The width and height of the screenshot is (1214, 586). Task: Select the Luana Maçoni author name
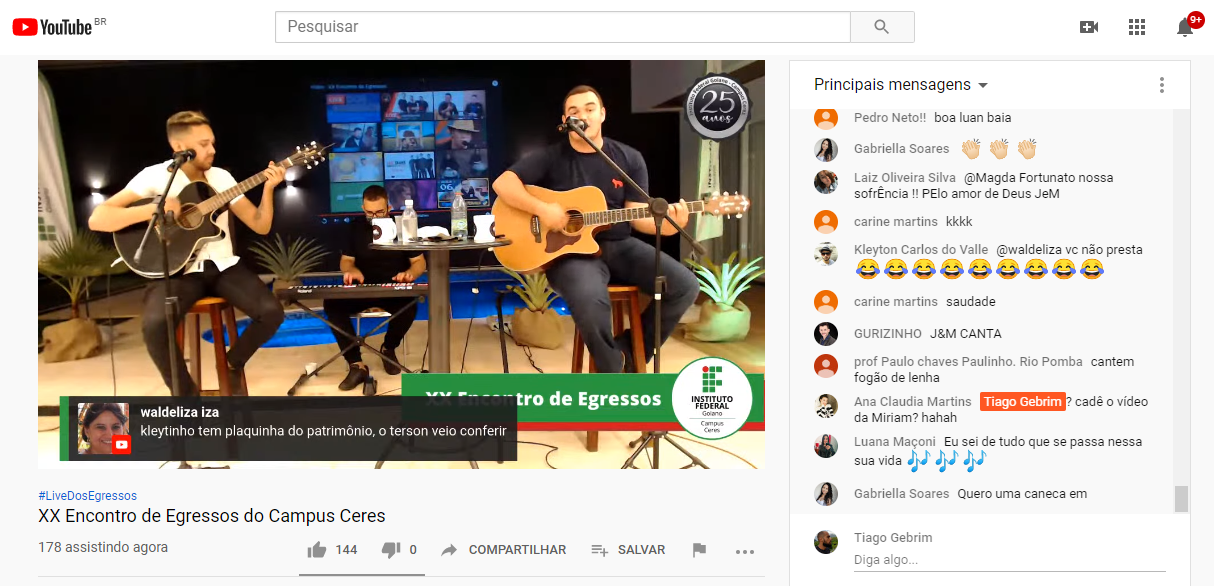coord(895,442)
